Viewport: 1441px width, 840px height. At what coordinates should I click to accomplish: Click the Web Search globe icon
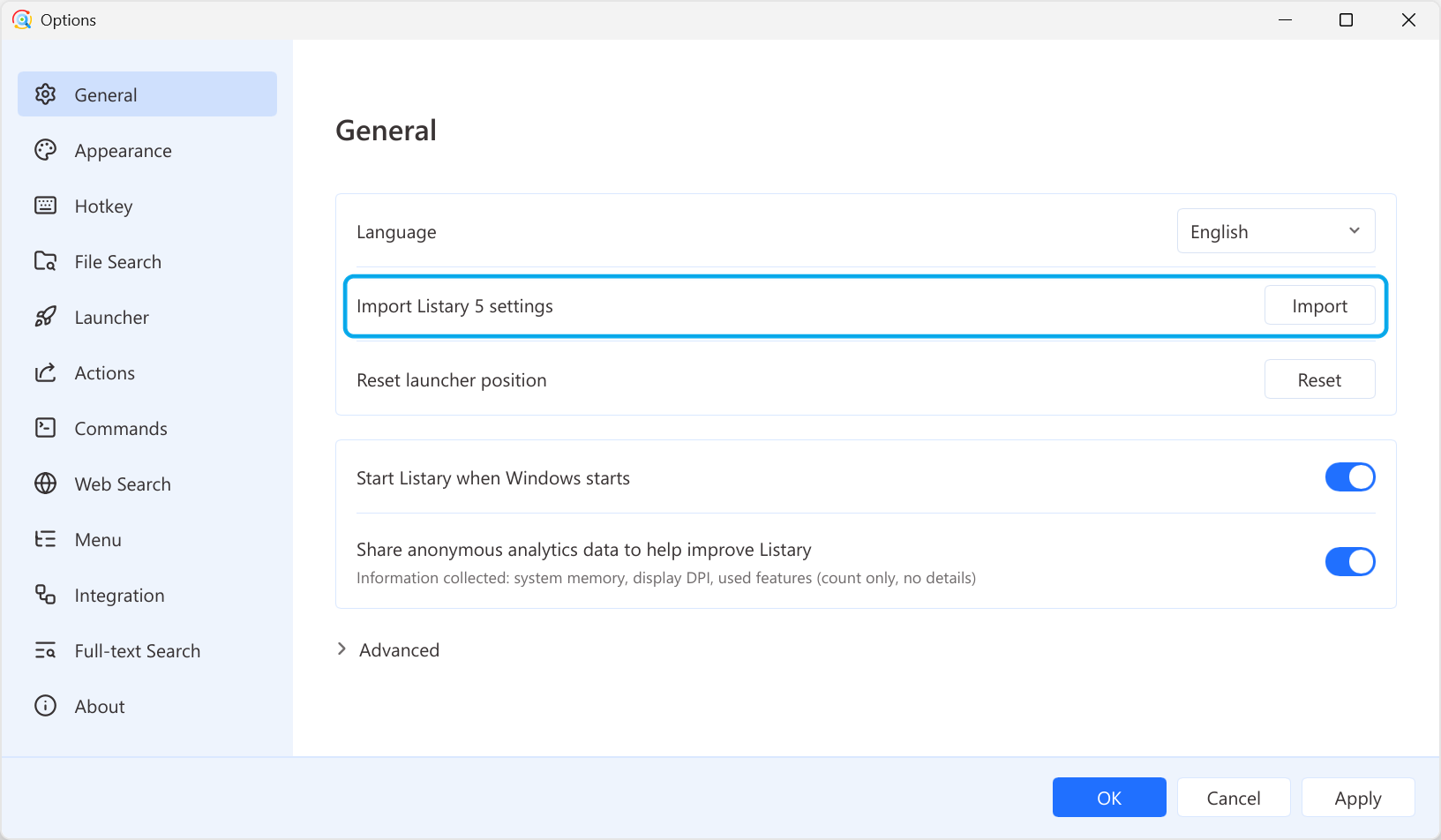45,484
